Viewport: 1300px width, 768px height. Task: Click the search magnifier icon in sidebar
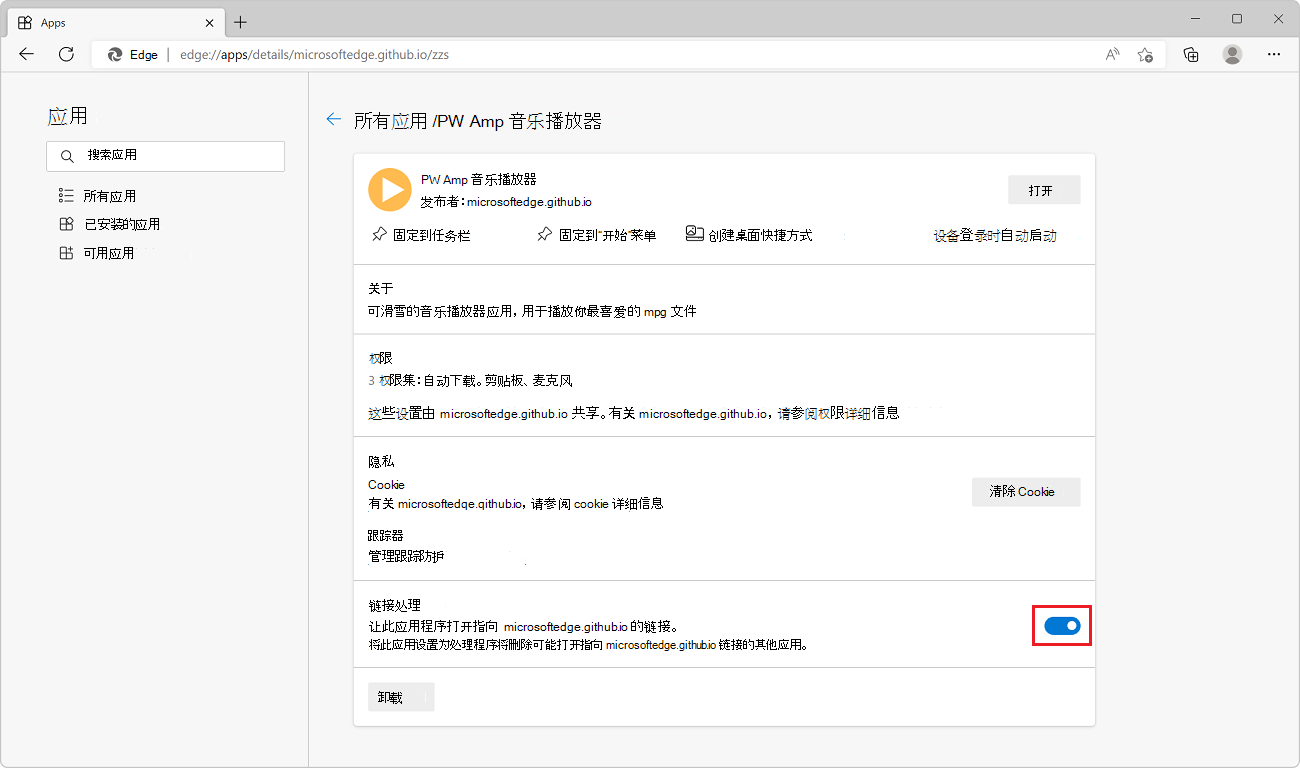click(67, 156)
